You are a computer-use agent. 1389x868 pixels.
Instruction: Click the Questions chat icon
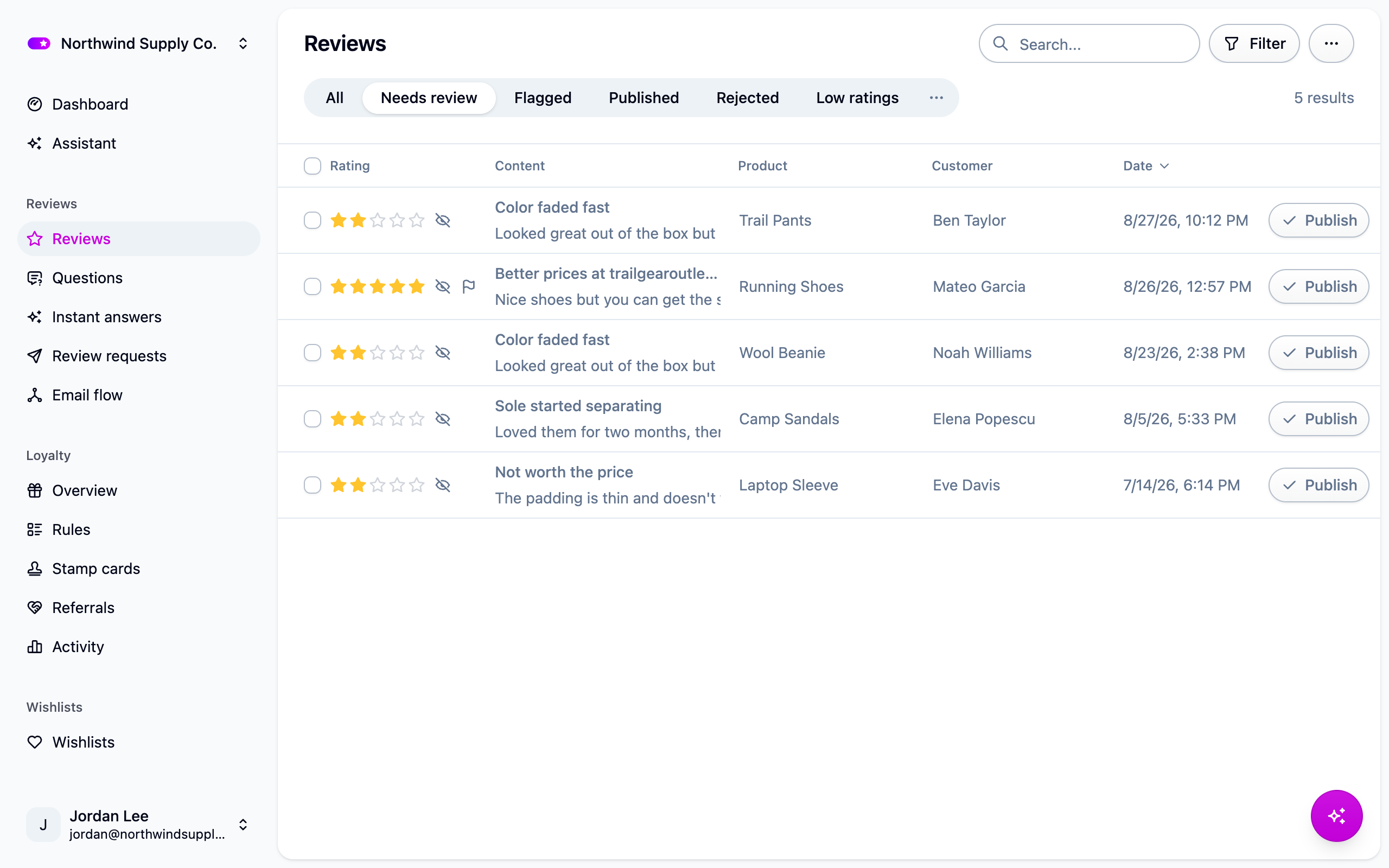tap(35, 278)
